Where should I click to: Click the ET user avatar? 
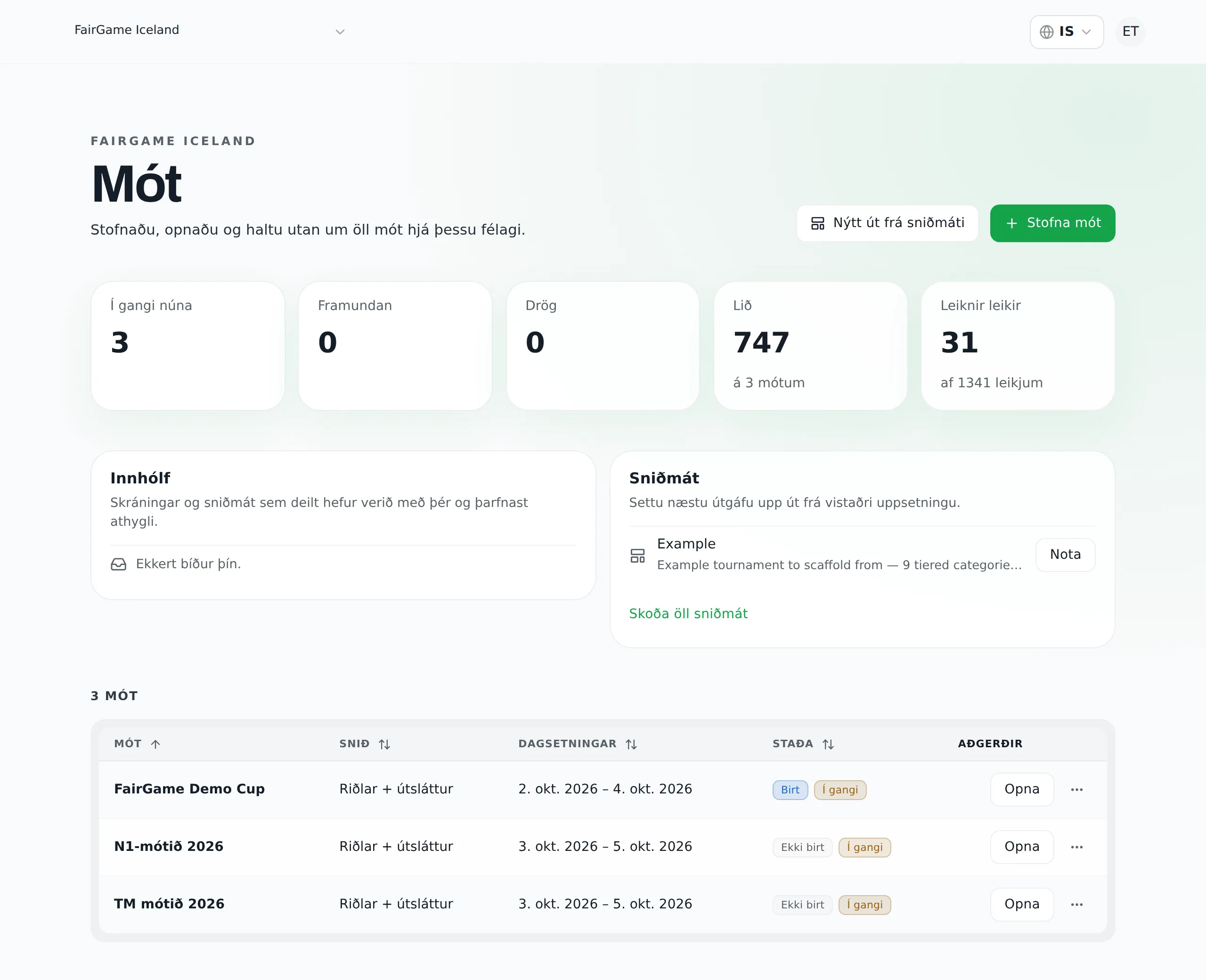tap(1130, 32)
